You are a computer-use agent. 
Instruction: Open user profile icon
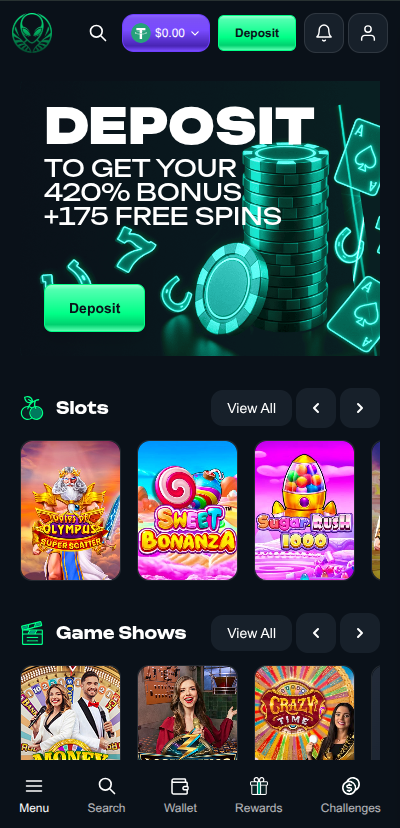tap(368, 33)
